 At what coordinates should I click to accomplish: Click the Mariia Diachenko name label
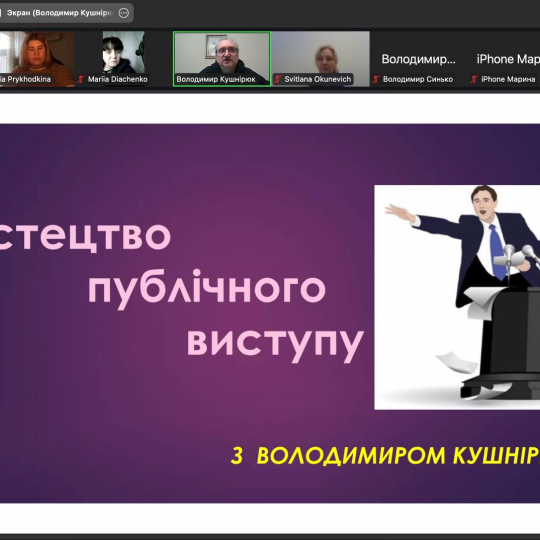(x=117, y=79)
